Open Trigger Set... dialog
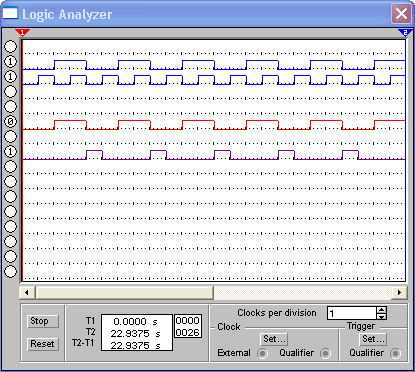This screenshot has width=415, height=372. click(373, 339)
